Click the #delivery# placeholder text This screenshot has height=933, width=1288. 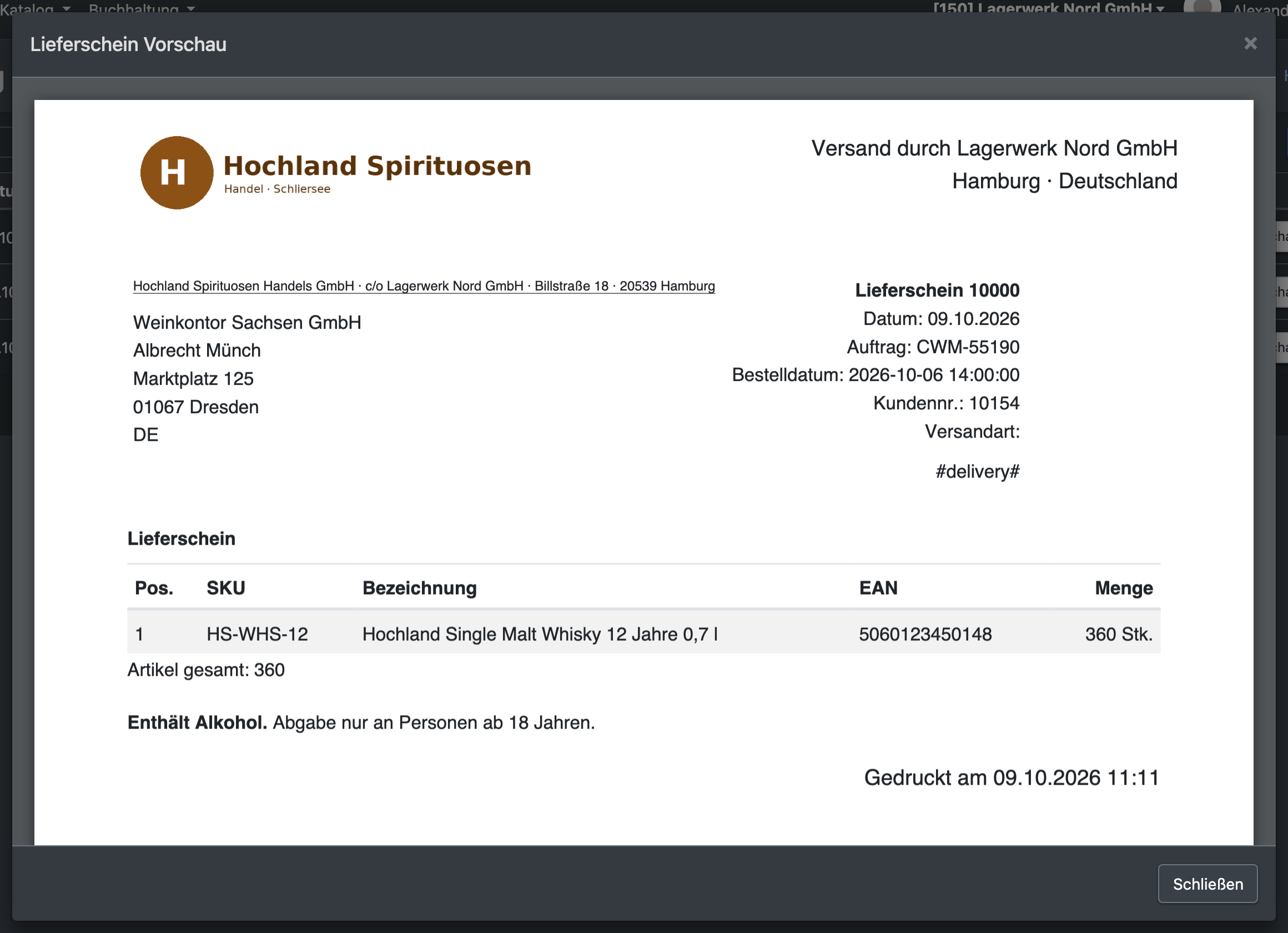point(977,471)
